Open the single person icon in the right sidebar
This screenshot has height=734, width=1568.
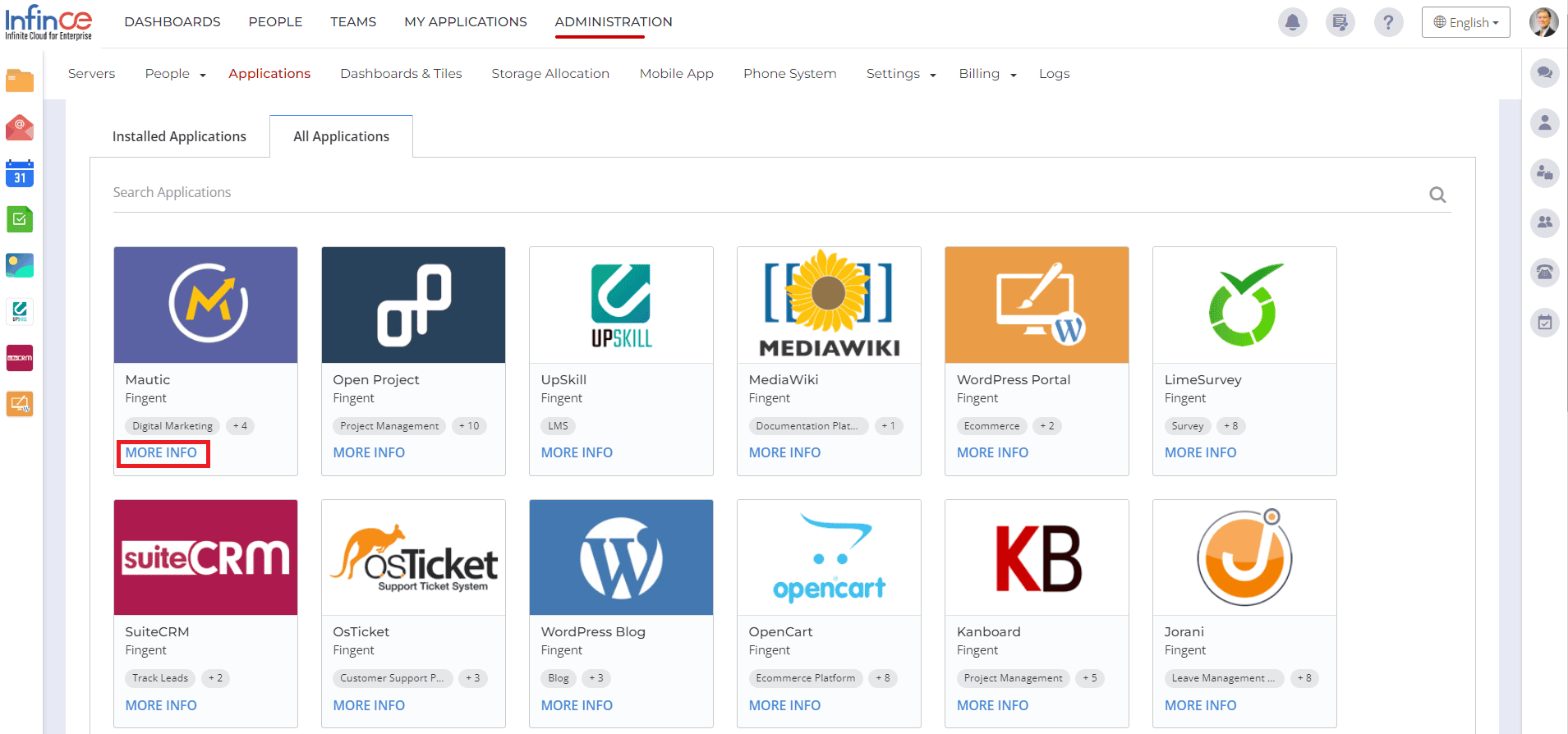[x=1545, y=123]
